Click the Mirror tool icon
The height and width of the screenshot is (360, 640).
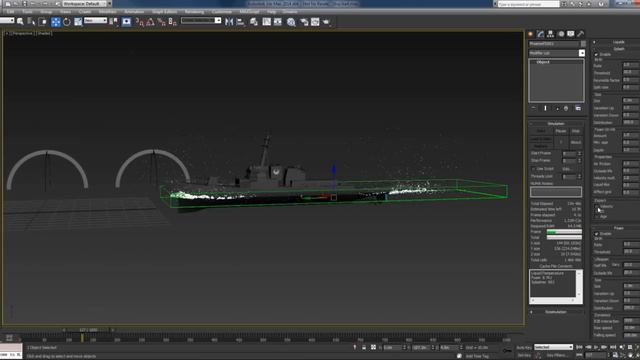pos(229,22)
